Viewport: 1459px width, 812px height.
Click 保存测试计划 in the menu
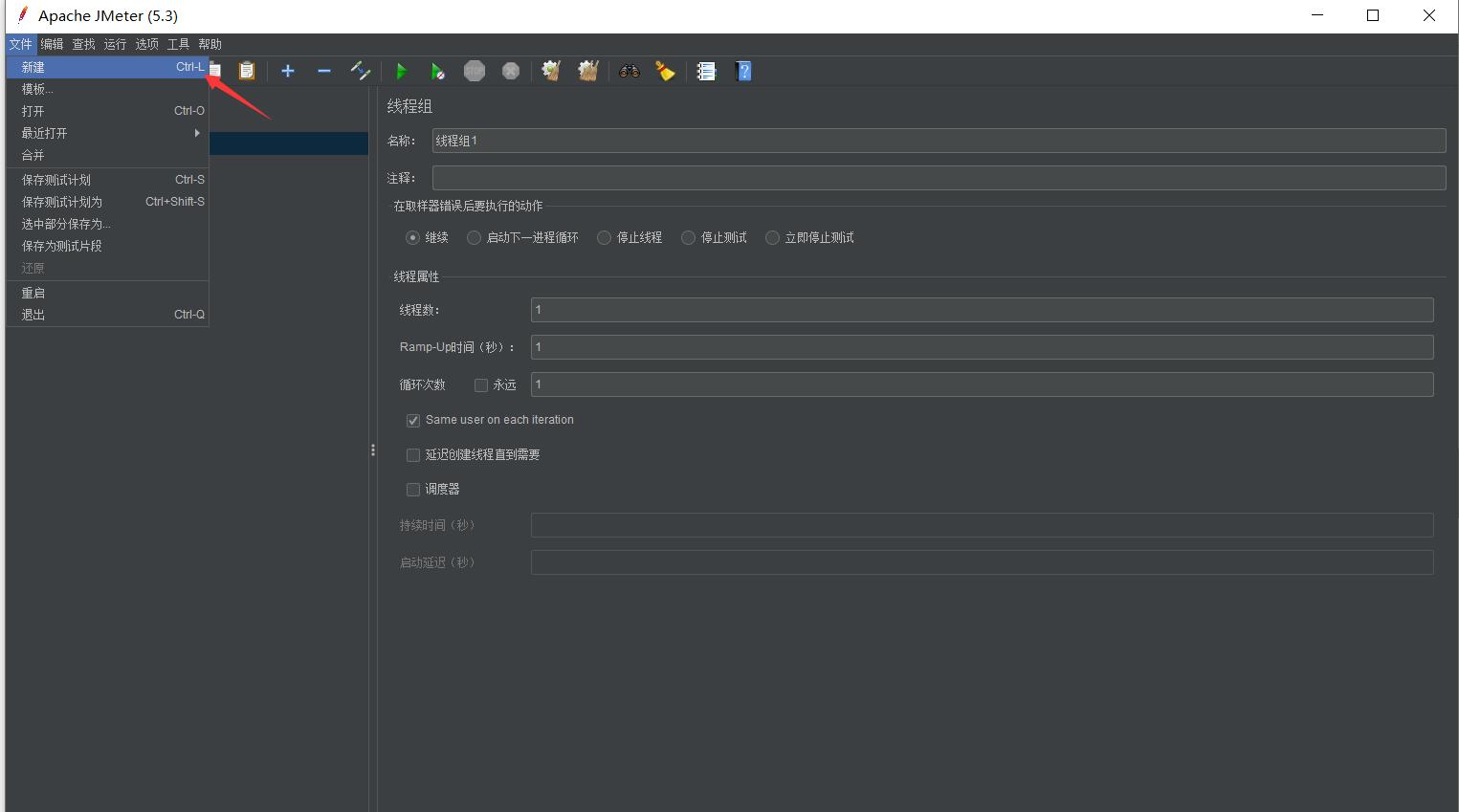point(107,180)
